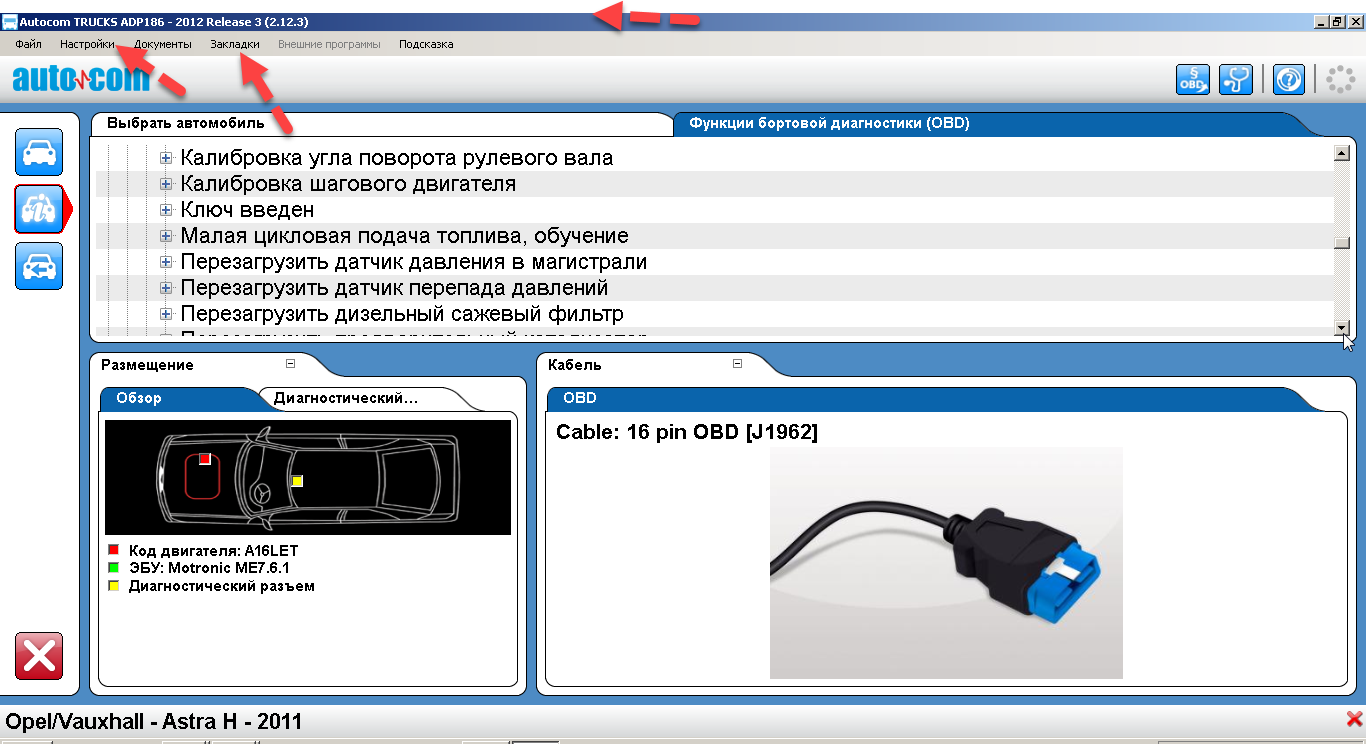Click the Код двигателя: A16LET text

pyautogui.click(x=213, y=550)
